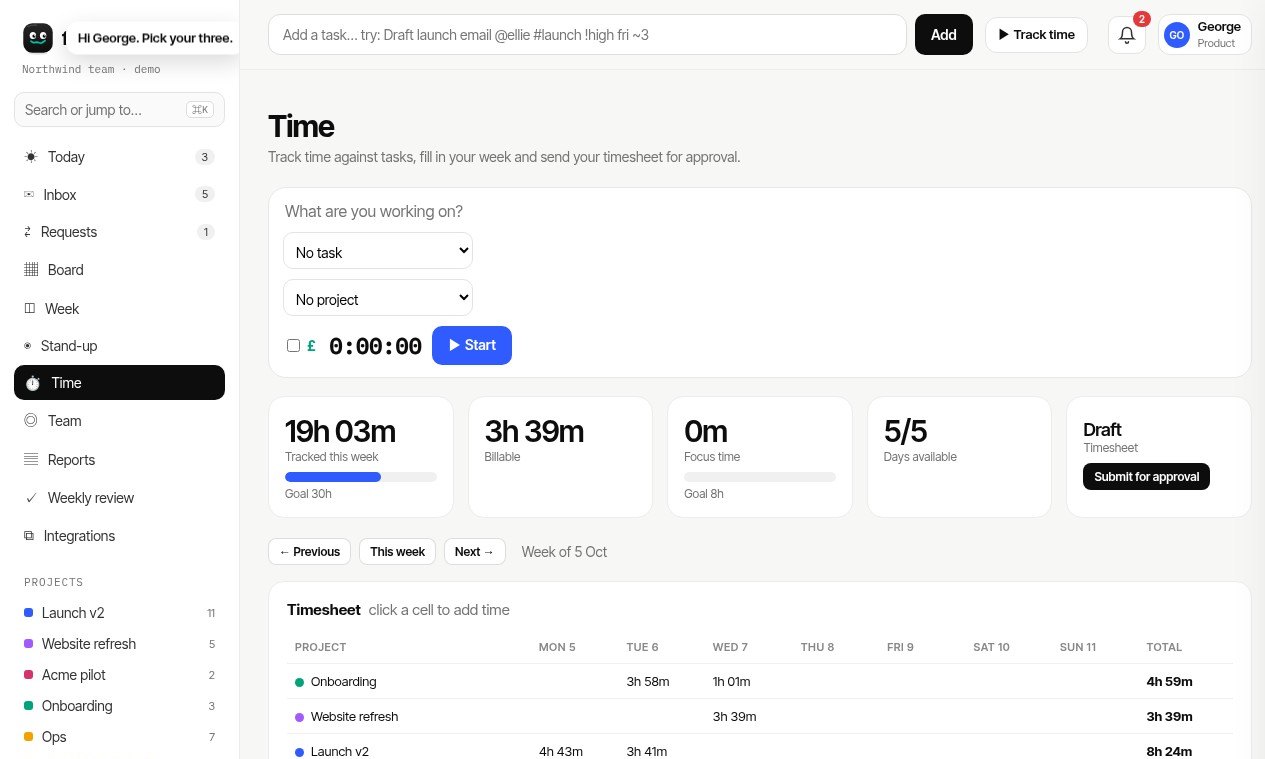The width and height of the screenshot is (1265, 759).
Task: Click Launch v2 Tue 6 cell 3h 41m
Action: click(647, 752)
